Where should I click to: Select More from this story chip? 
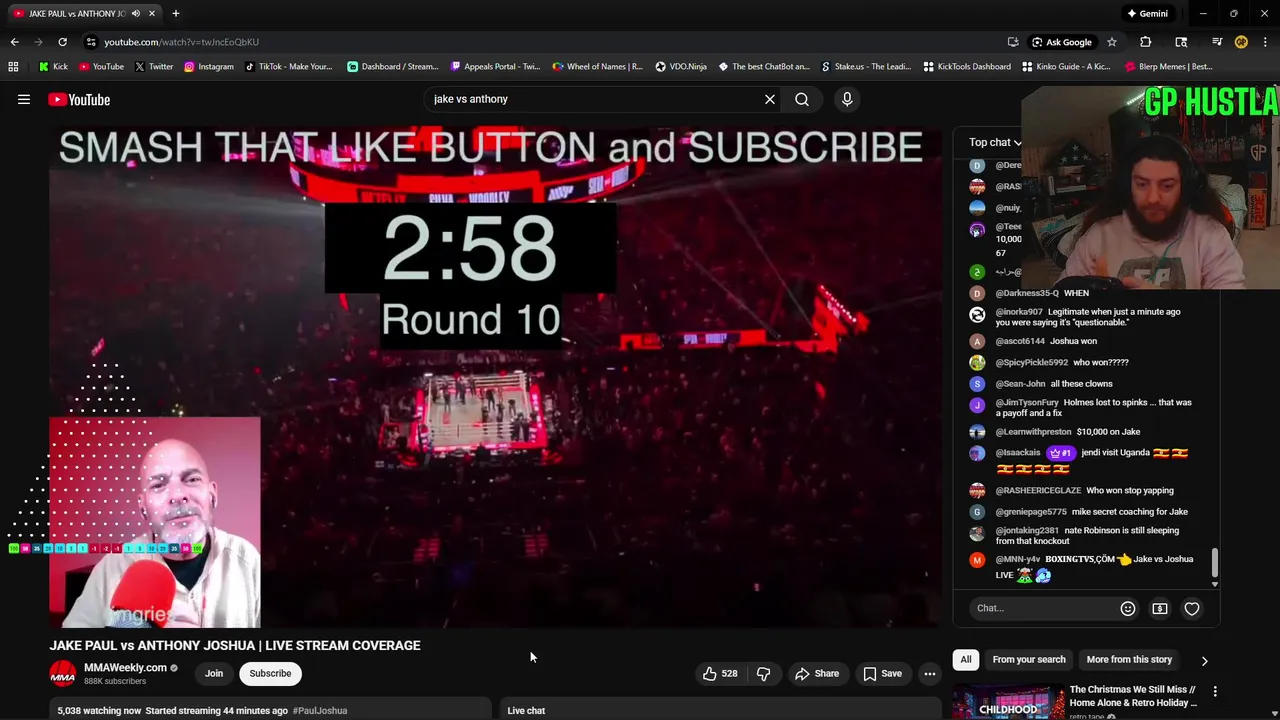point(1129,660)
